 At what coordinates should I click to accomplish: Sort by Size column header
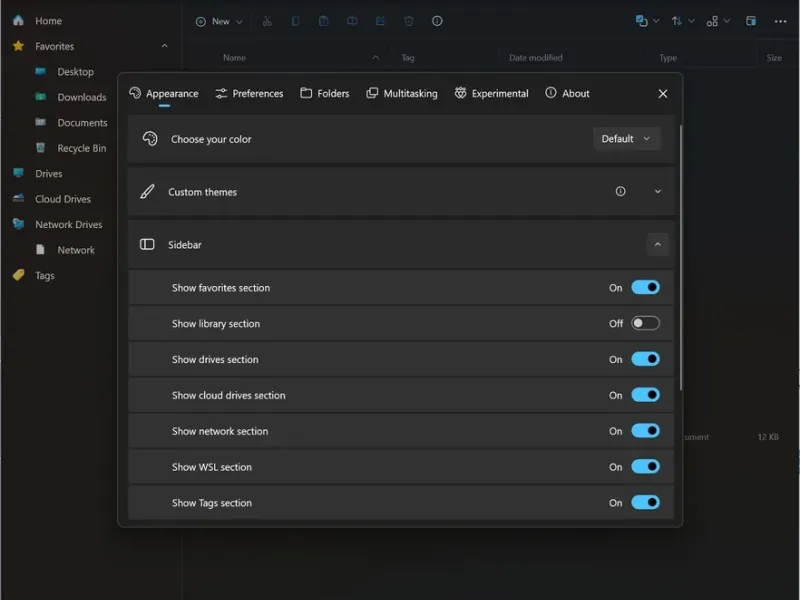point(774,58)
